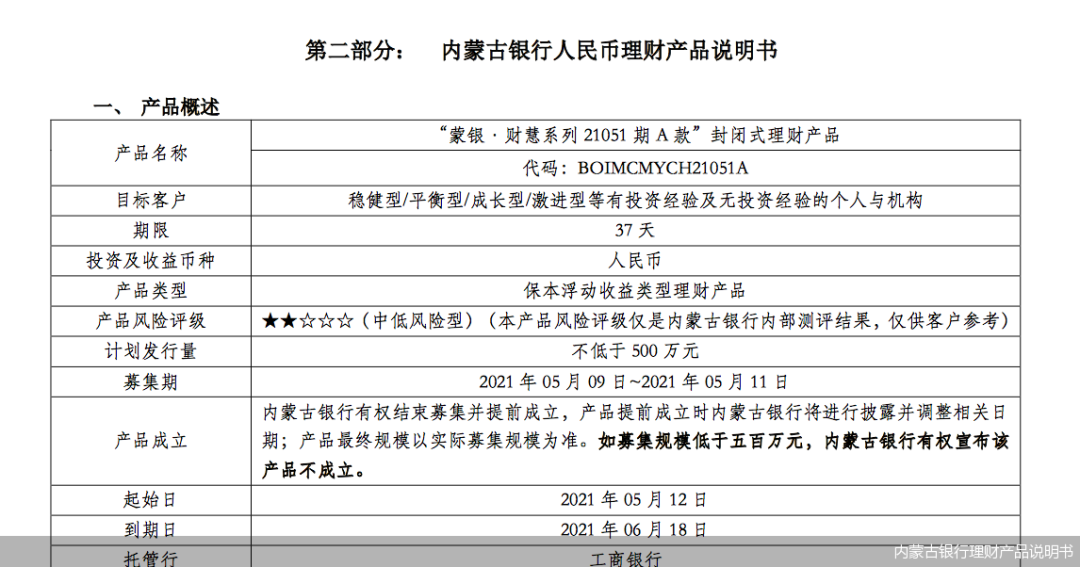
Task: Select the target customer description 稳健型/平衡型/成长型
Action: coord(437,200)
